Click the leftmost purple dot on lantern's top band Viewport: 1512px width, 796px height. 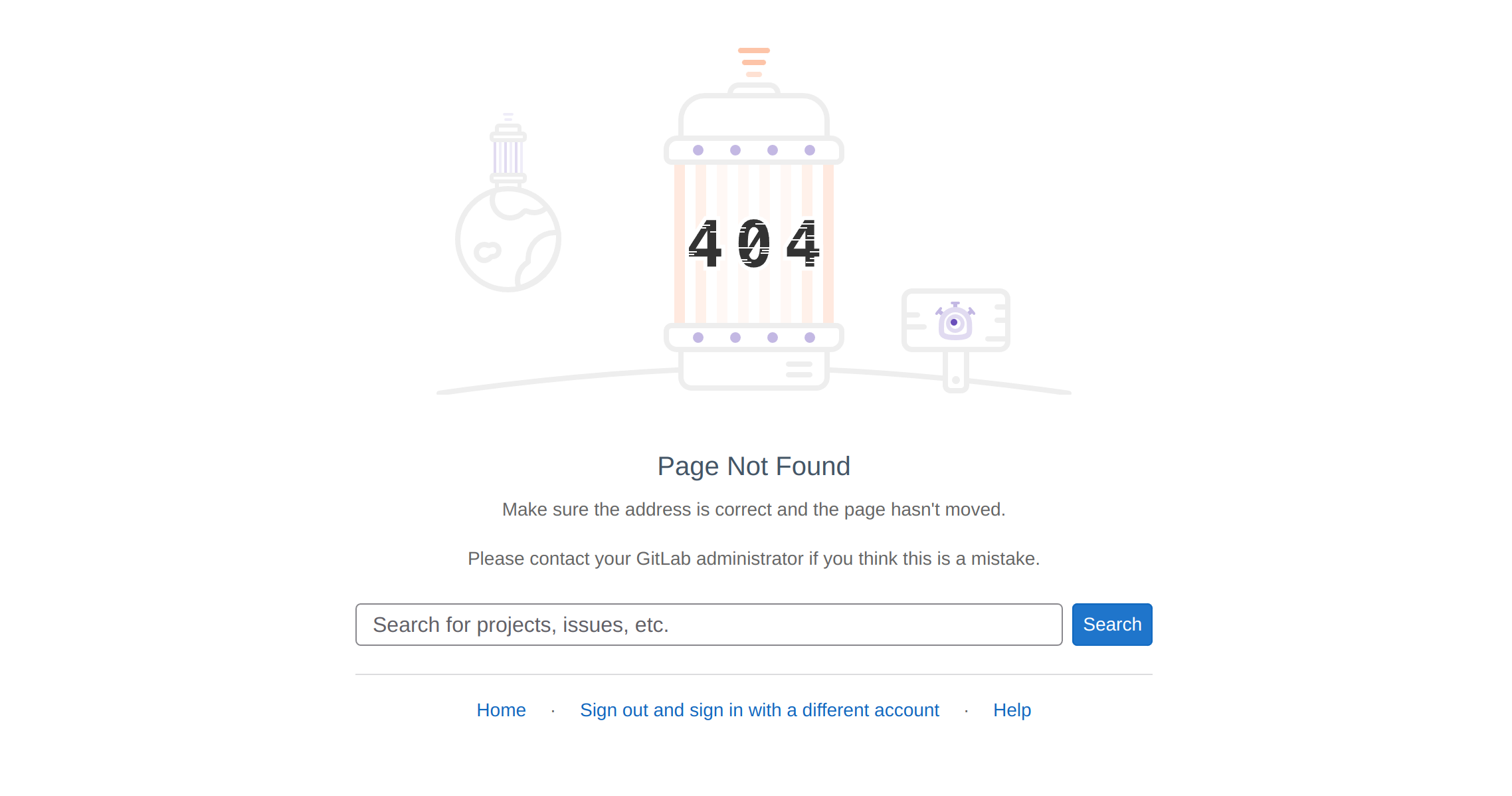coord(698,150)
